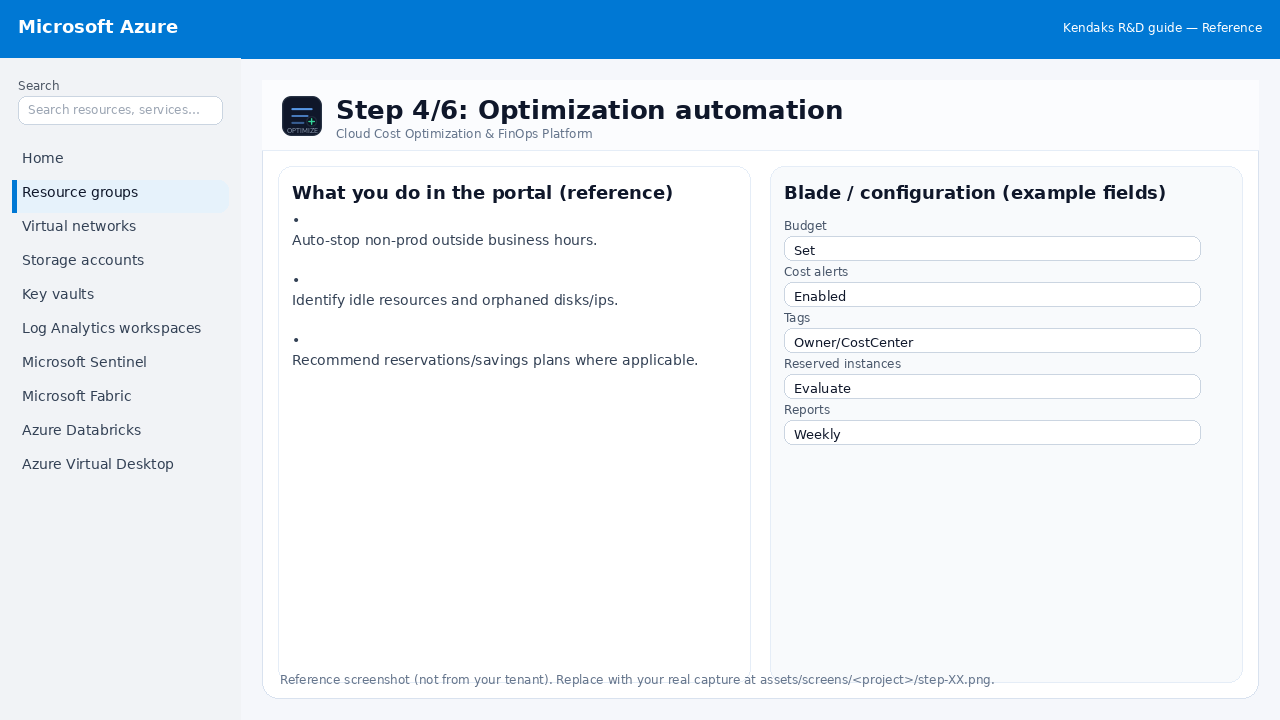Click the Budget field showing Set
1280x720 pixels.
tap(992, 249)
